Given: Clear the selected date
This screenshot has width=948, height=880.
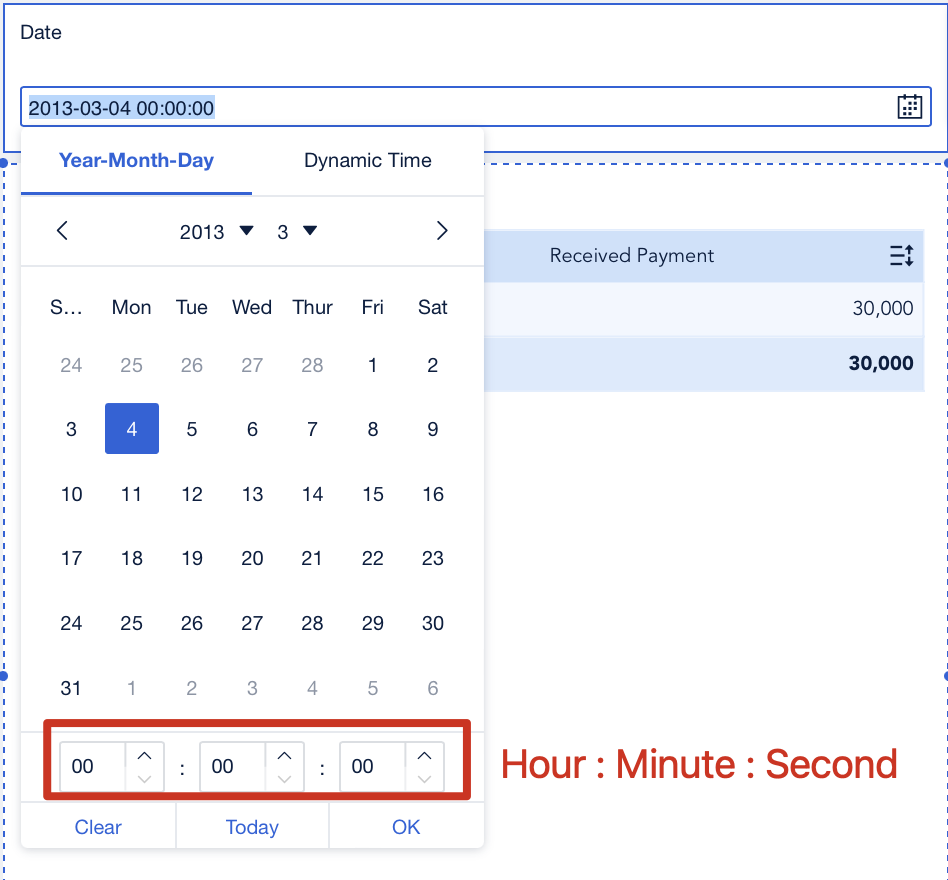Looking at the screenshot, I should click(97, 827).
